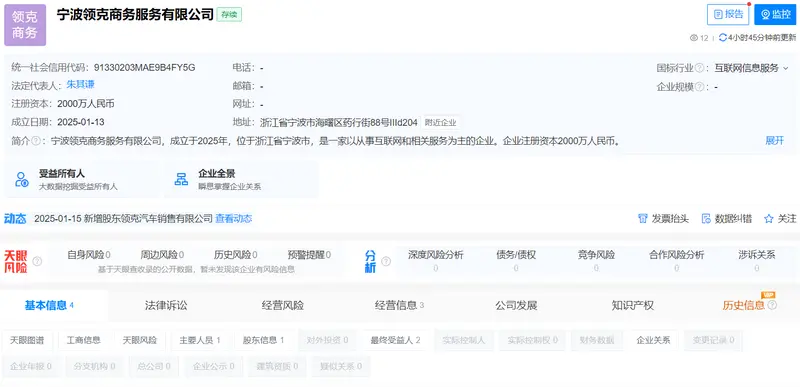Click the 天眼风险 help icon
This screenshot has width=800, height=387.
[37, 261]
